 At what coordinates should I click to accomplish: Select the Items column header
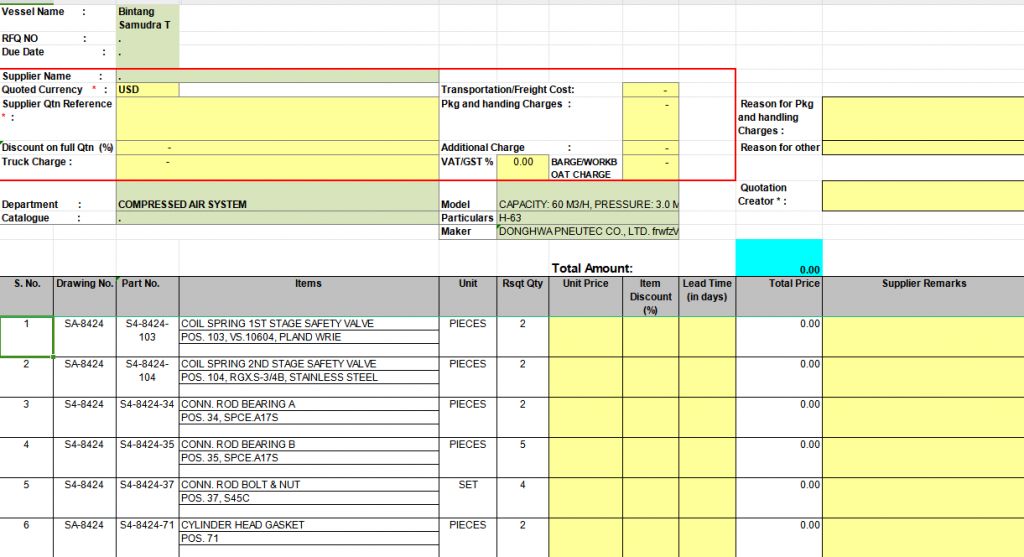(x=308, y=284)
